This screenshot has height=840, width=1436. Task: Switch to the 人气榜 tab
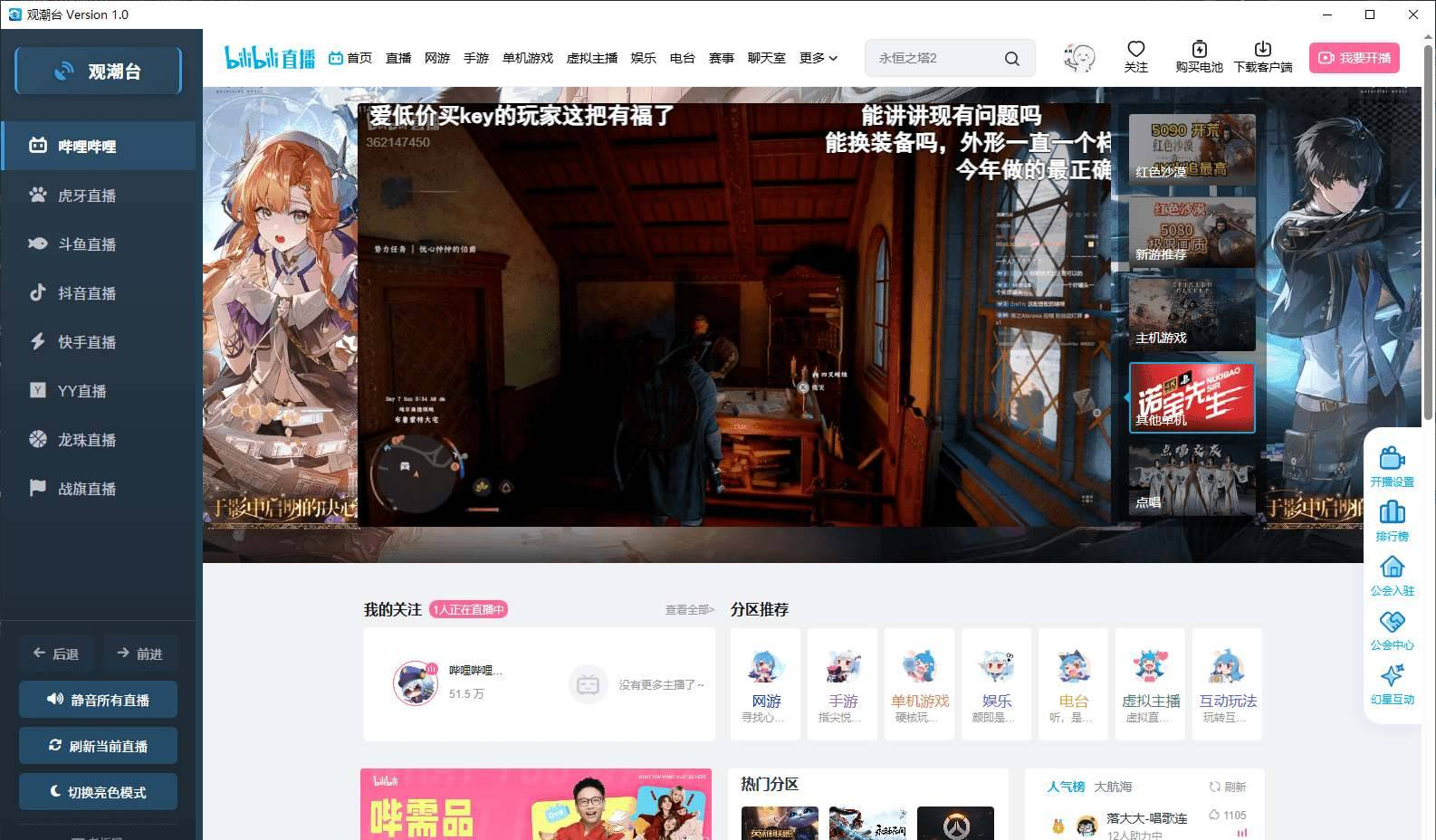coord(1066,787)
